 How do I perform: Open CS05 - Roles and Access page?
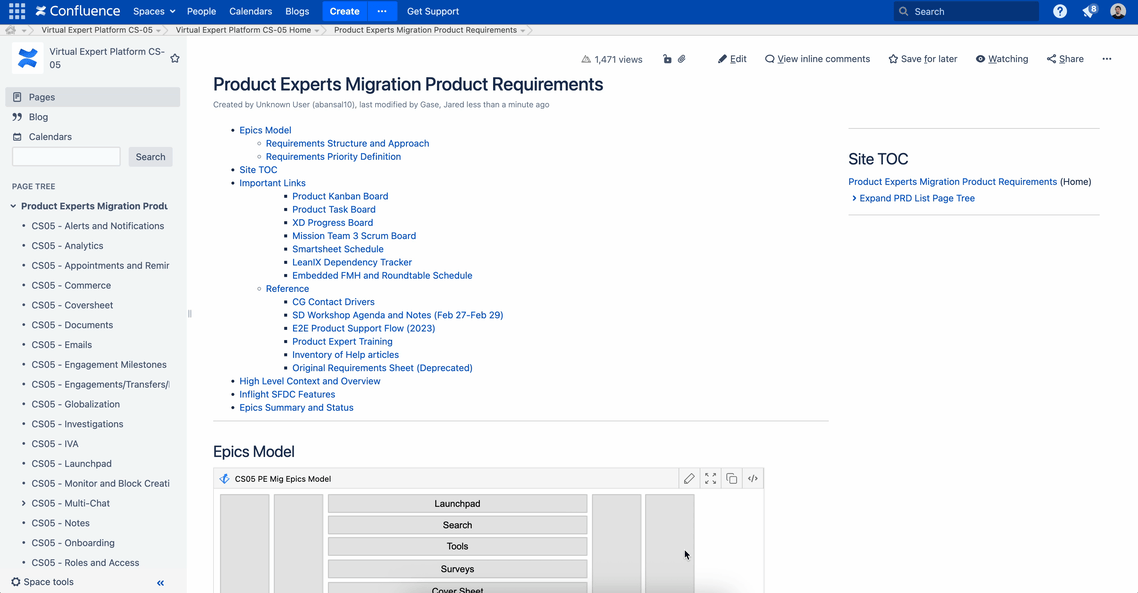coord(85,563)
